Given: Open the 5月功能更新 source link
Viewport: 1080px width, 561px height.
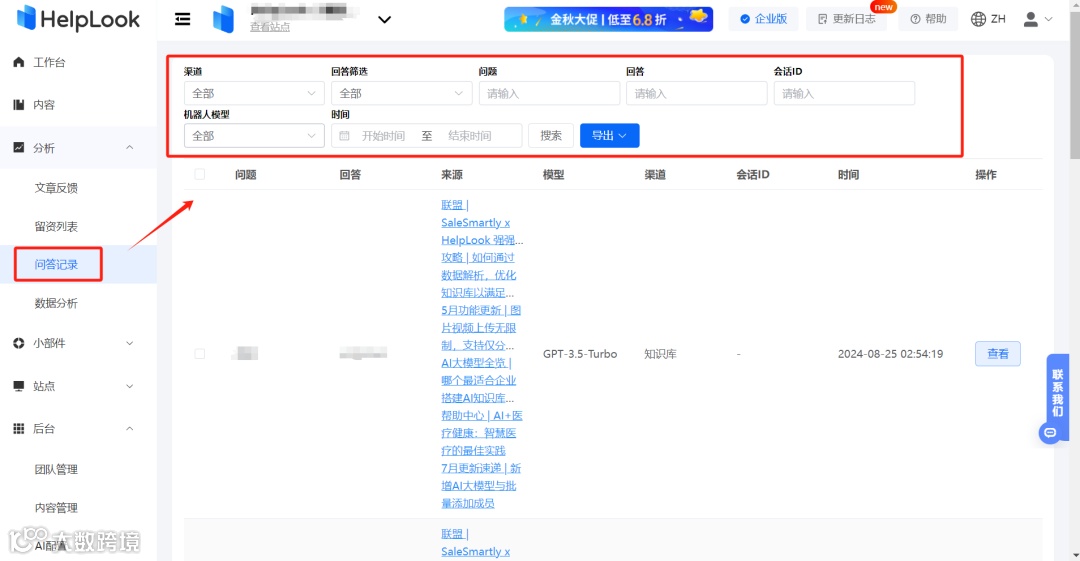Looking at the screenshot, I should pyautogui.click(x=481, y=327).
